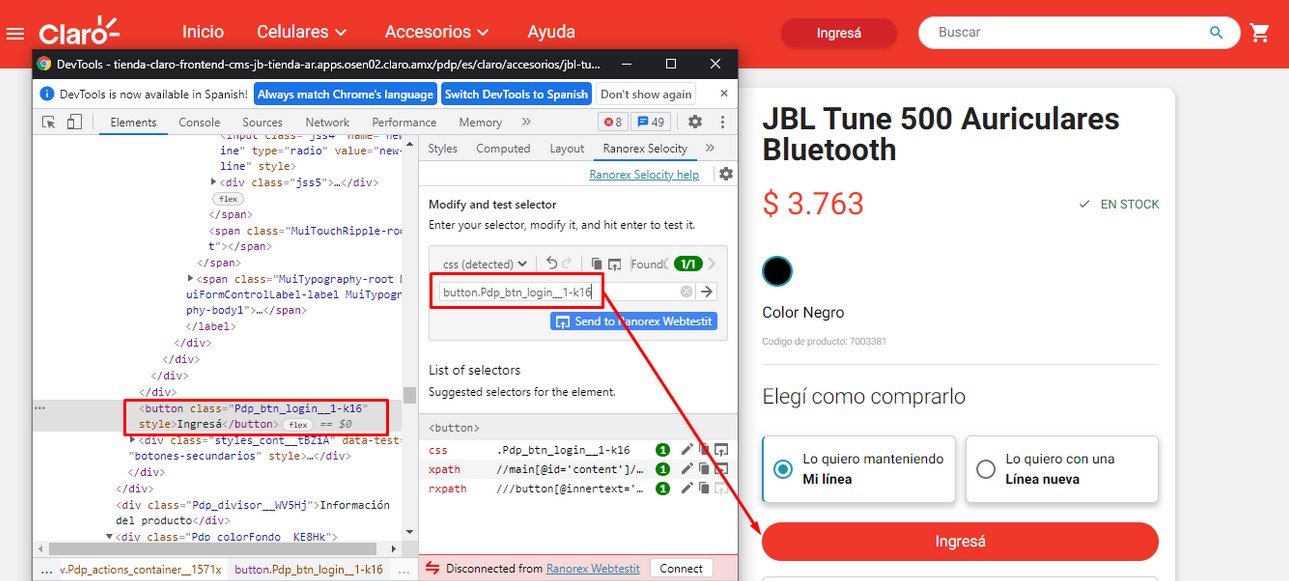
Task: Click the search magnifier icon
Action: 1217,32
